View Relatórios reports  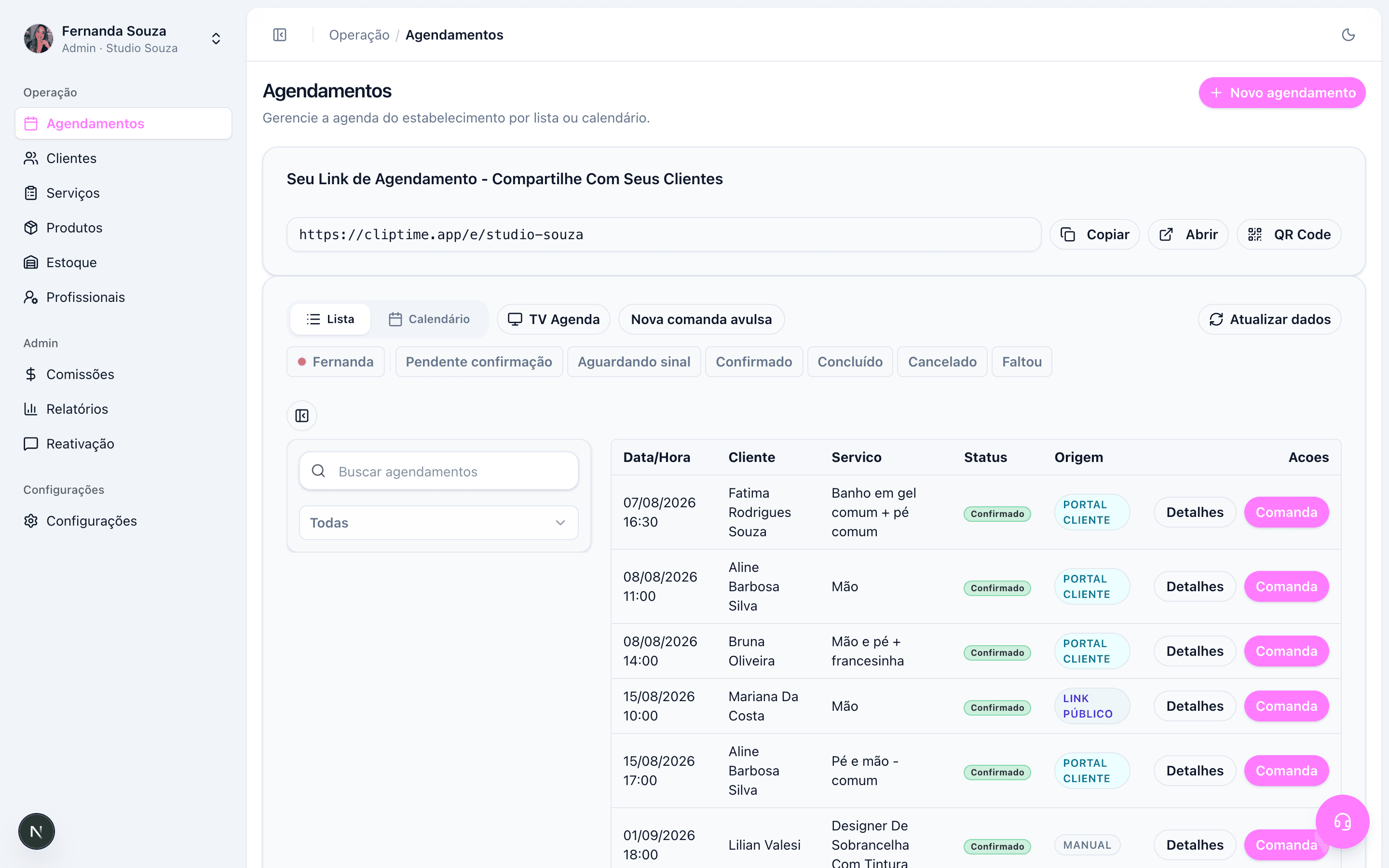[123, 409]
